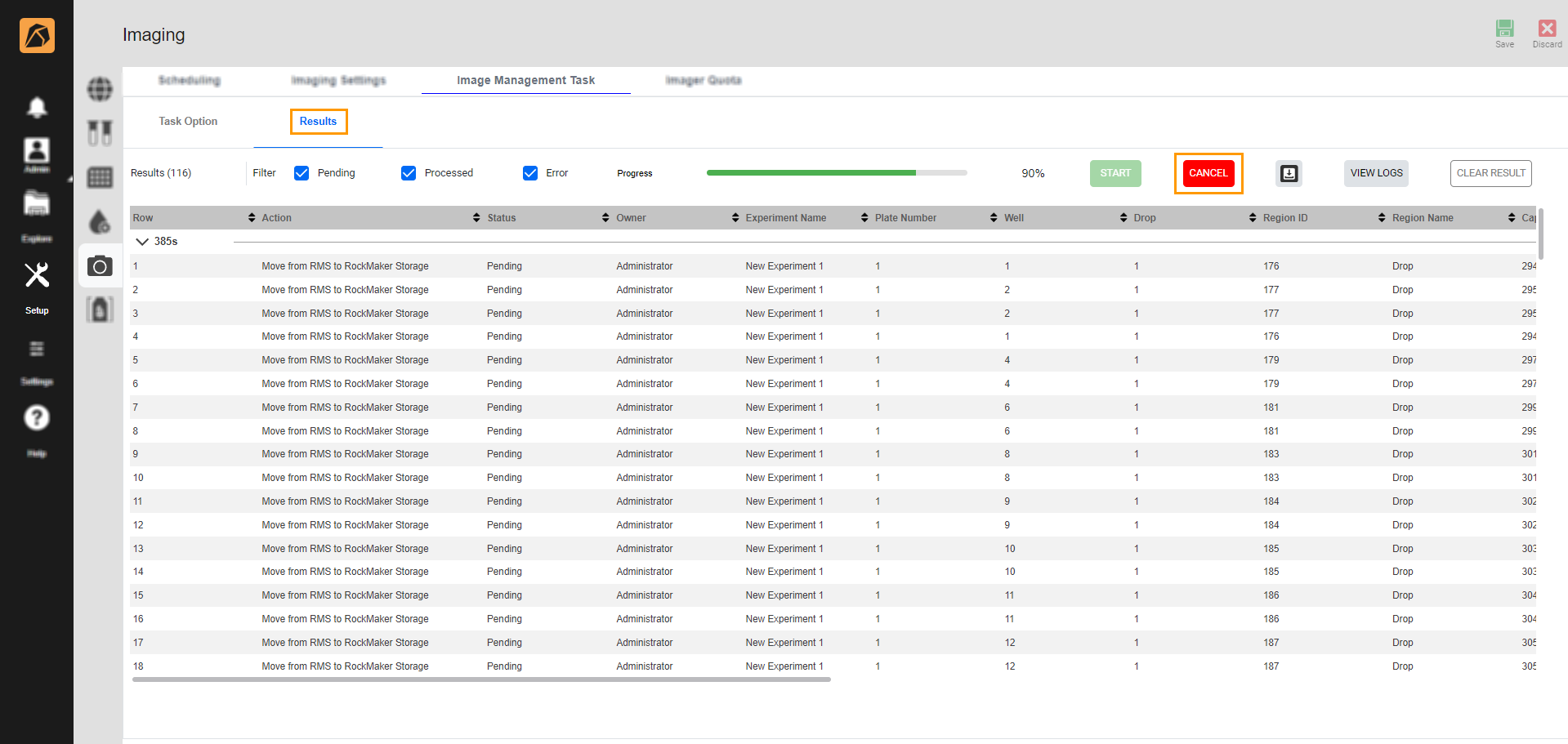
Task: Click the VIEW LOGS button
Action: pos(1376,173)
